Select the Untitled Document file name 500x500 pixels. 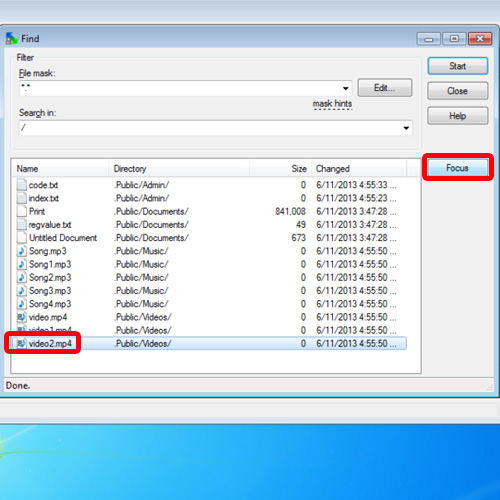click(x=63, y=238)
